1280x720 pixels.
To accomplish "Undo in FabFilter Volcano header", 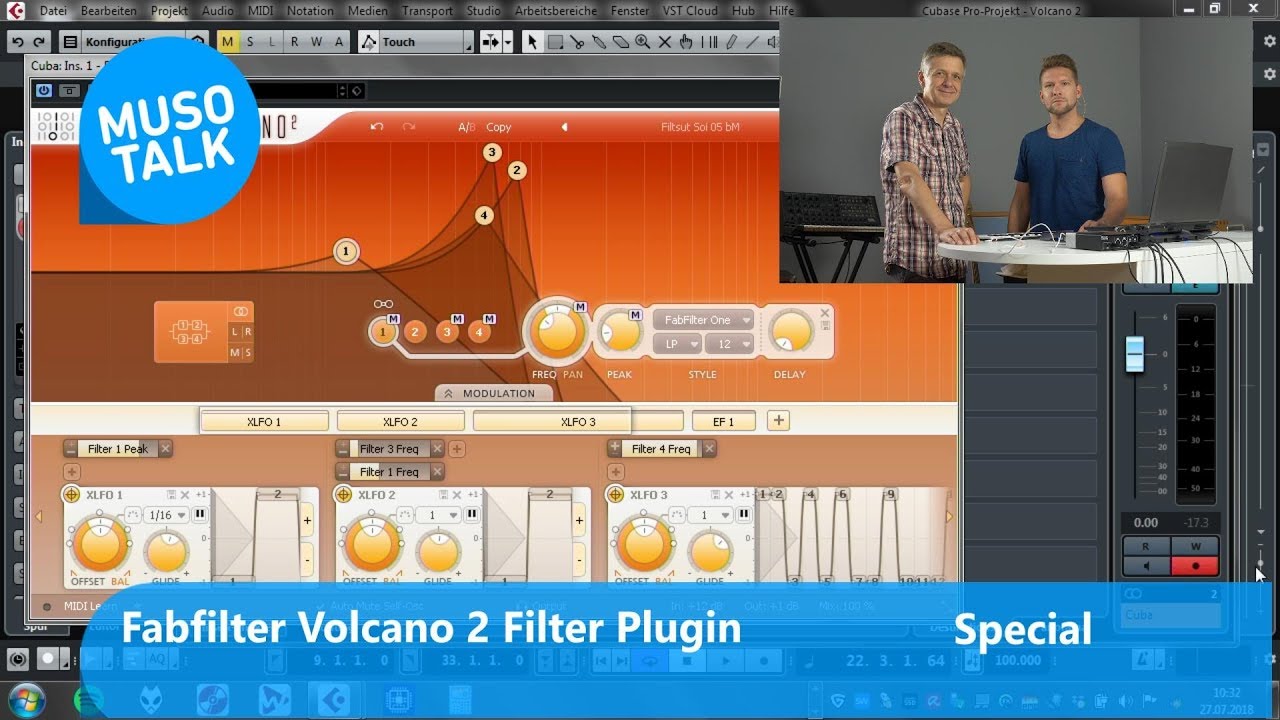I will click(x=377, y=127).
